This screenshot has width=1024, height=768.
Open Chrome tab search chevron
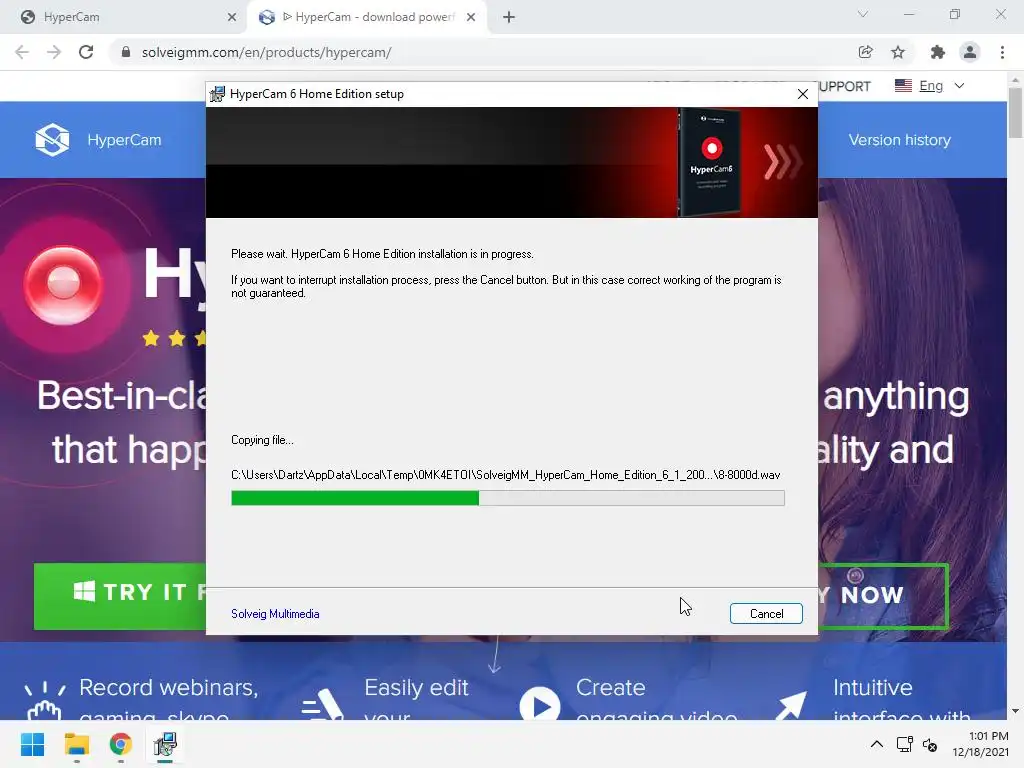coord(863,14)
